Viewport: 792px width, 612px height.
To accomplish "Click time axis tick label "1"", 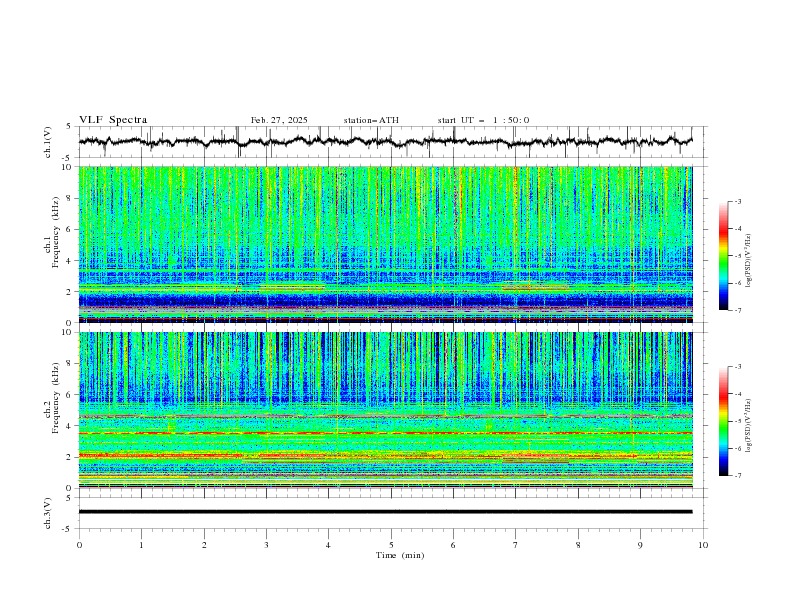I will (x=141, y=545).
